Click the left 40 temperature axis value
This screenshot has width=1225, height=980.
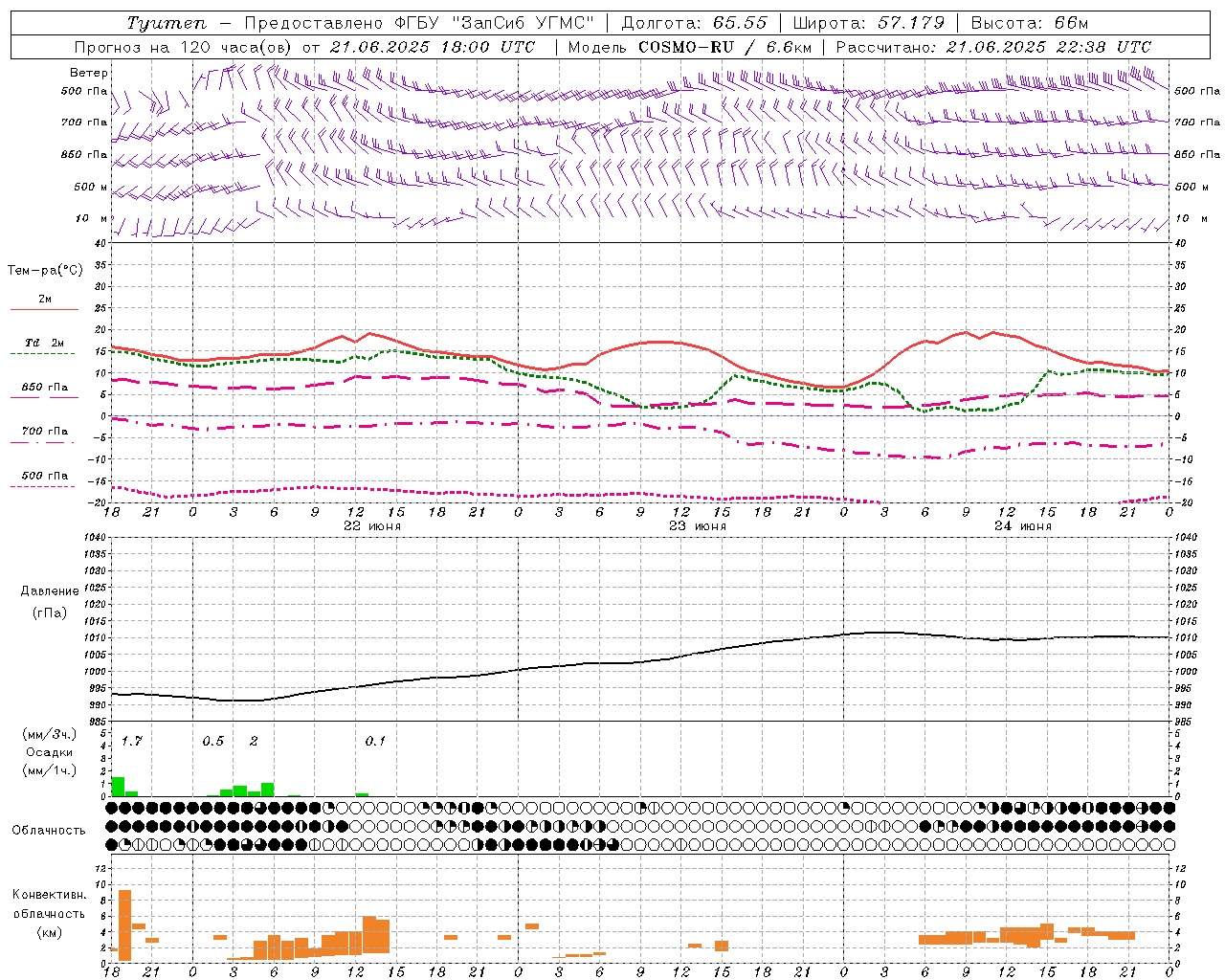tap(100, 244)
